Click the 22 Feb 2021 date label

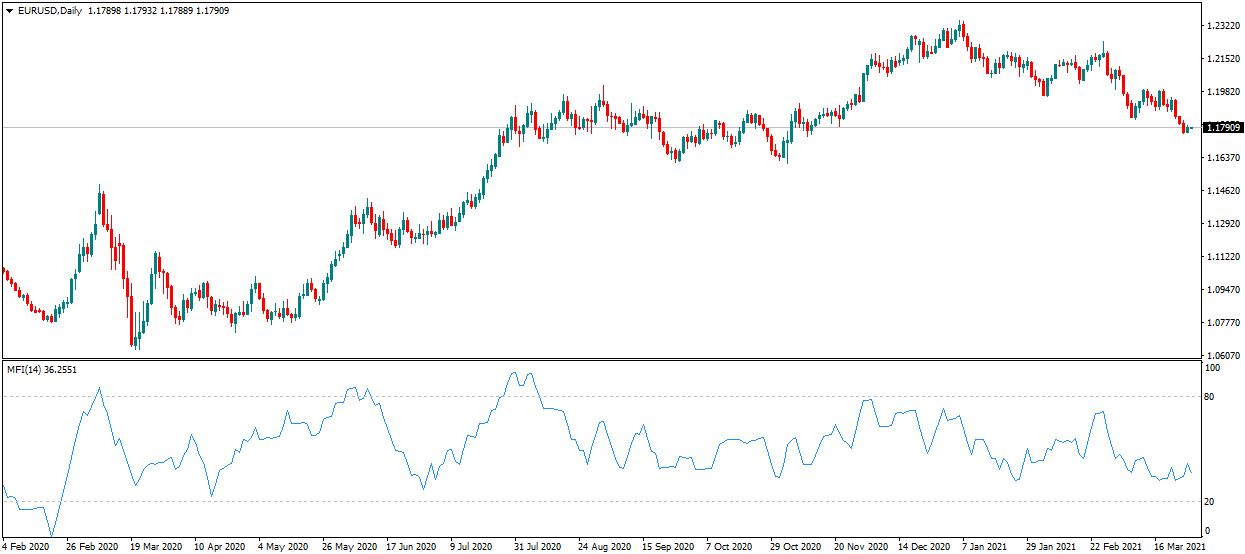pos(1115,547)
